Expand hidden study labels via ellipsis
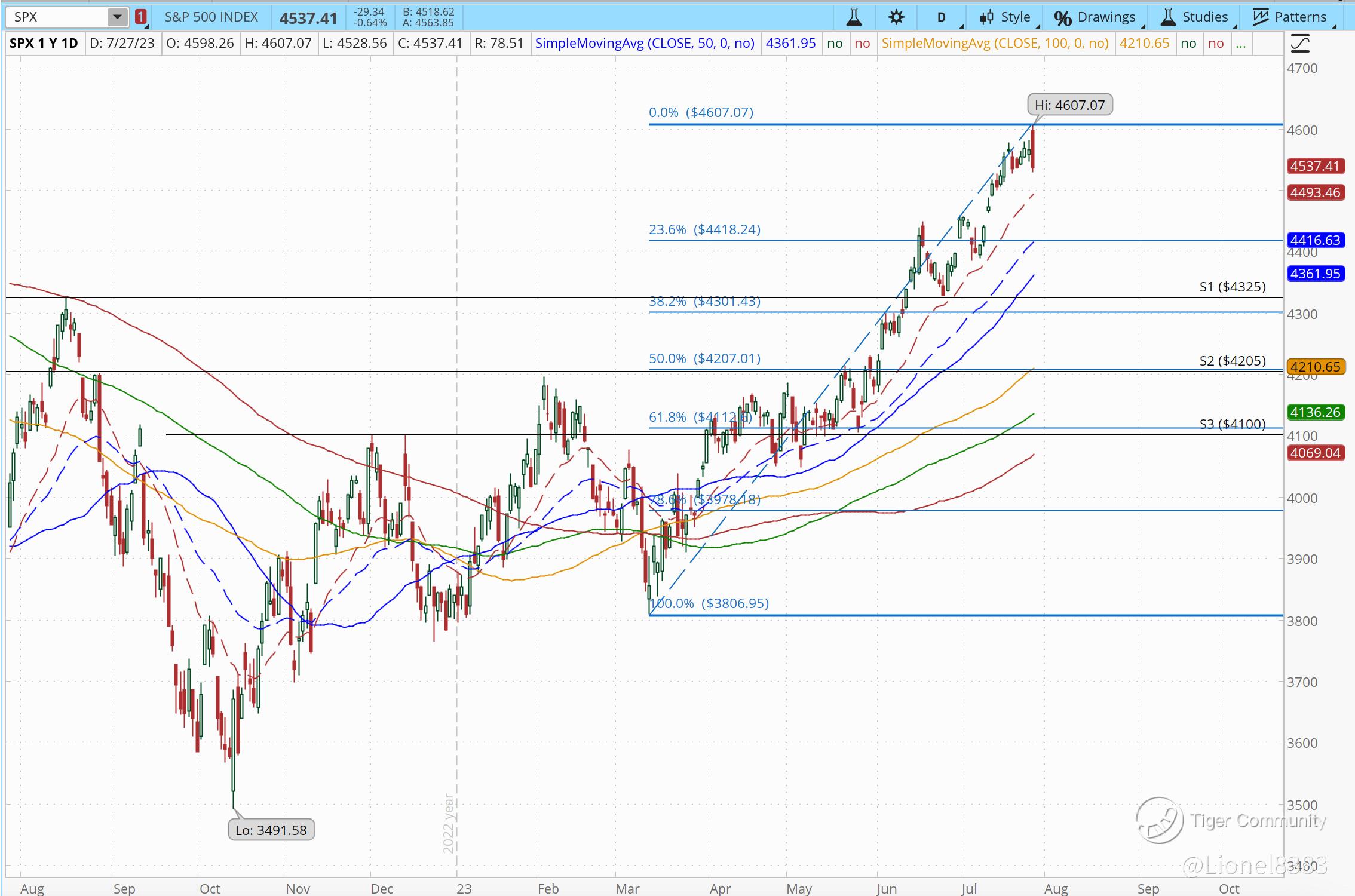 (1241, 44)
